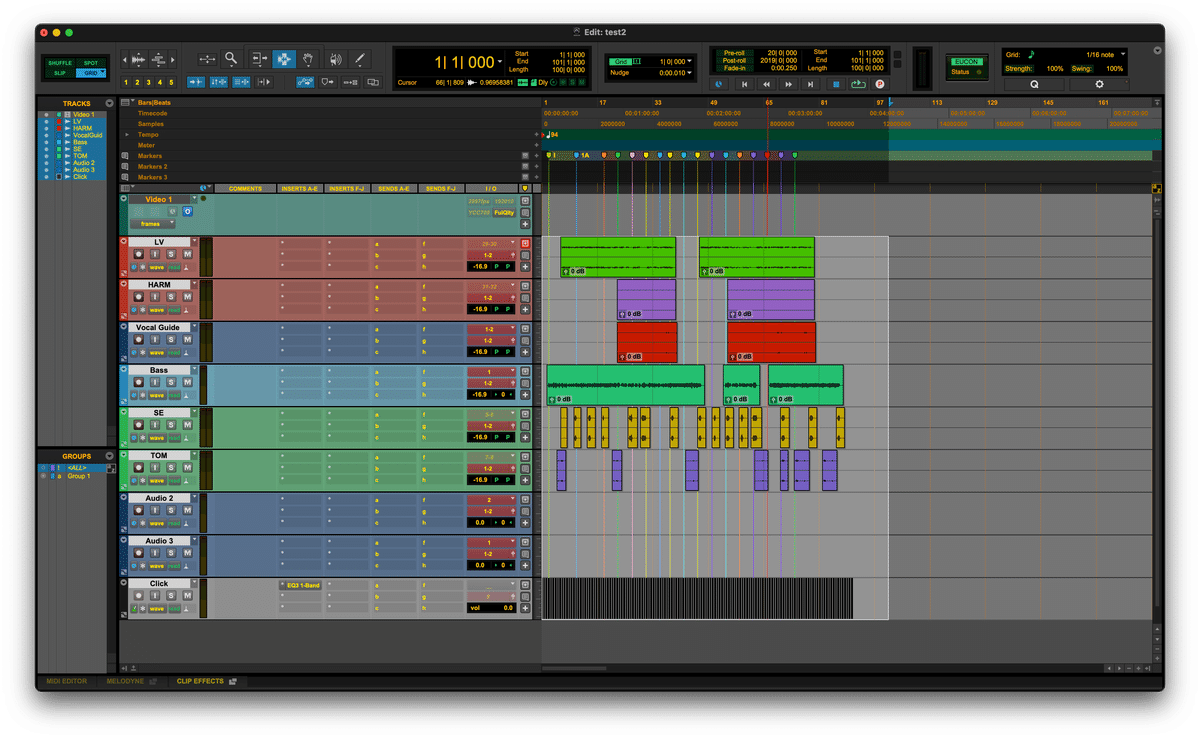
Task: Toggle Automation Follows Edit button
Action: [305, 82]
